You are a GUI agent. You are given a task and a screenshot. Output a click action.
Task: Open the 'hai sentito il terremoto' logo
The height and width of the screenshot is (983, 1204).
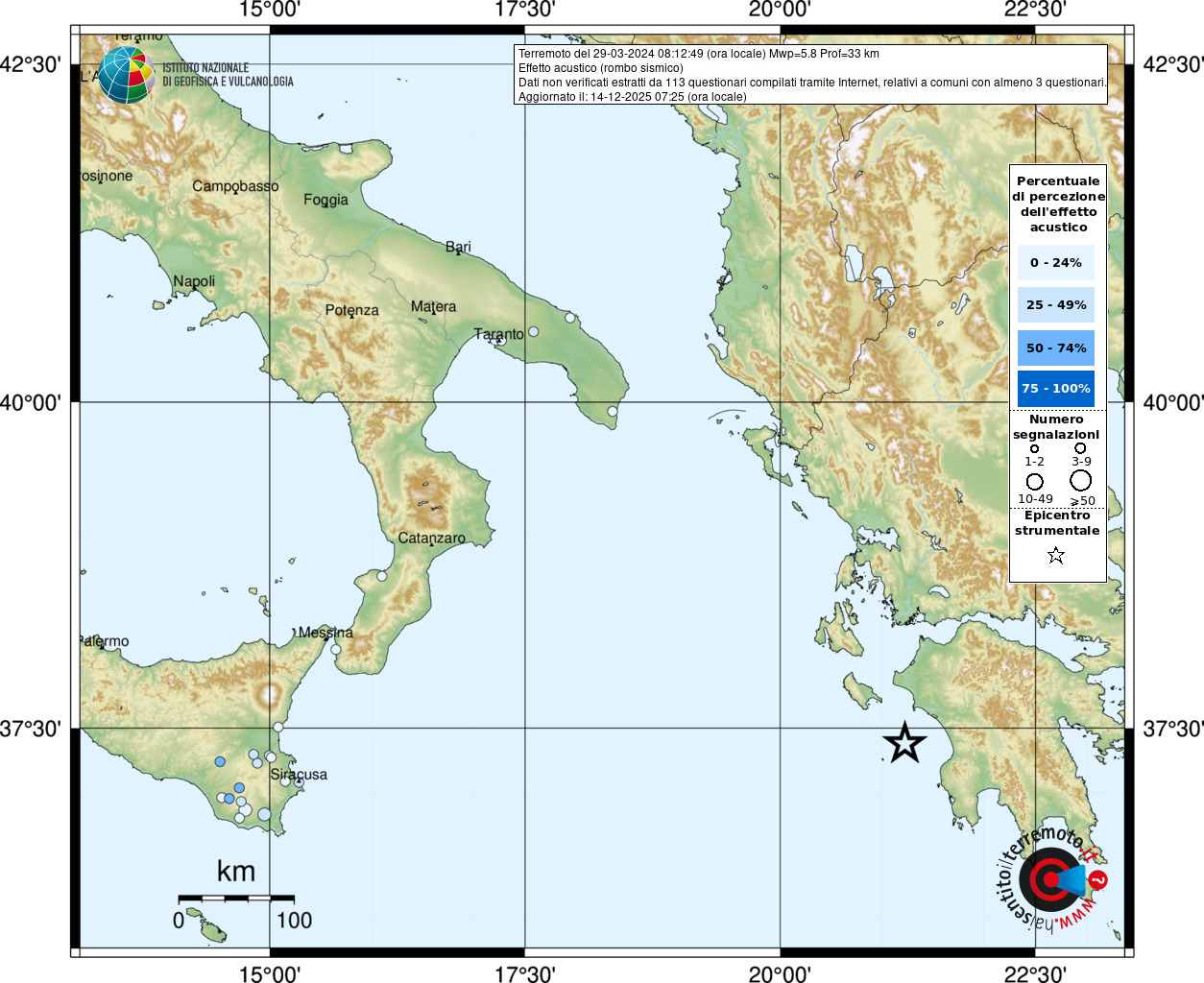[1053, 878]
